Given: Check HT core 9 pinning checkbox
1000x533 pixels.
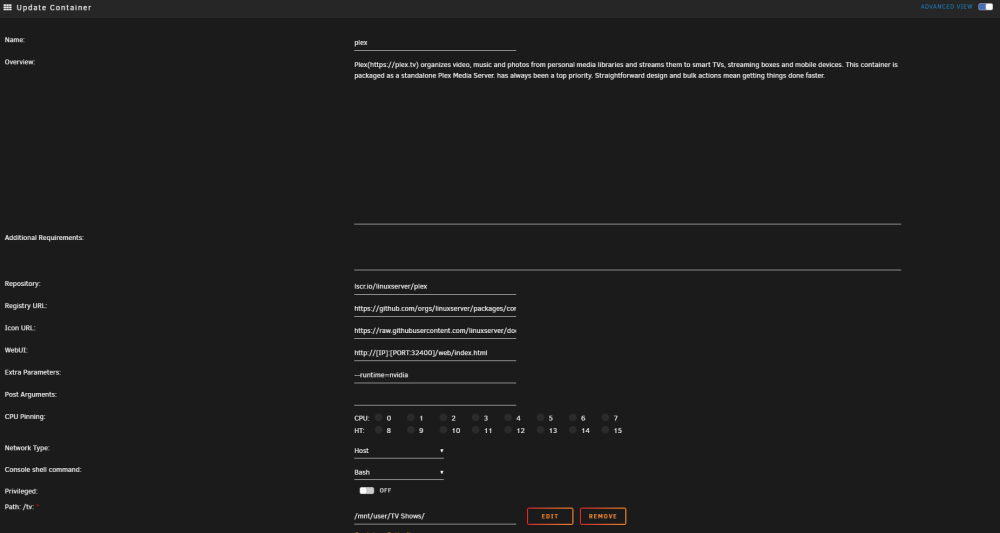Looking at the screenshot, I should pyautogui.click(x=411, y=430).
